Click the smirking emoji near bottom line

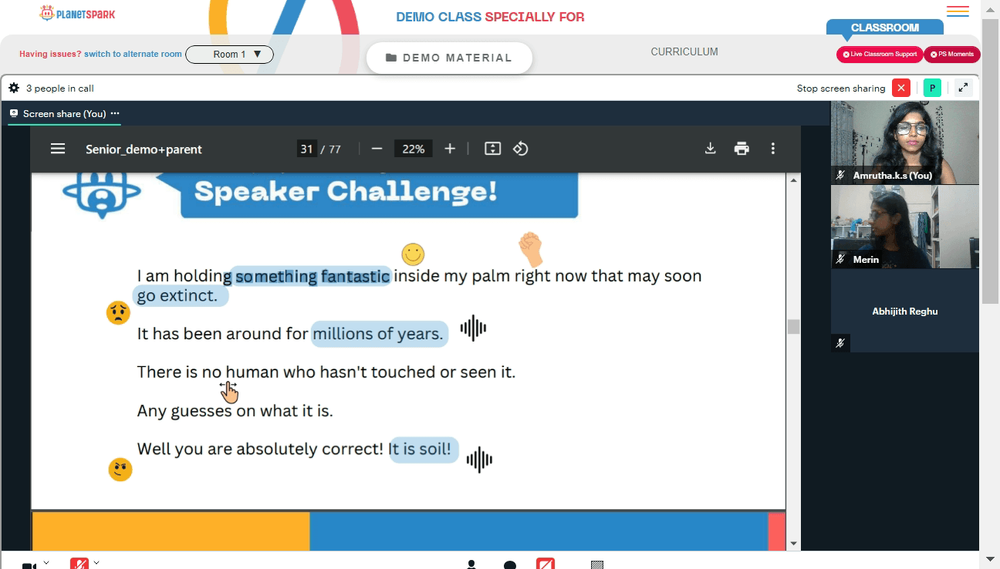120,469
